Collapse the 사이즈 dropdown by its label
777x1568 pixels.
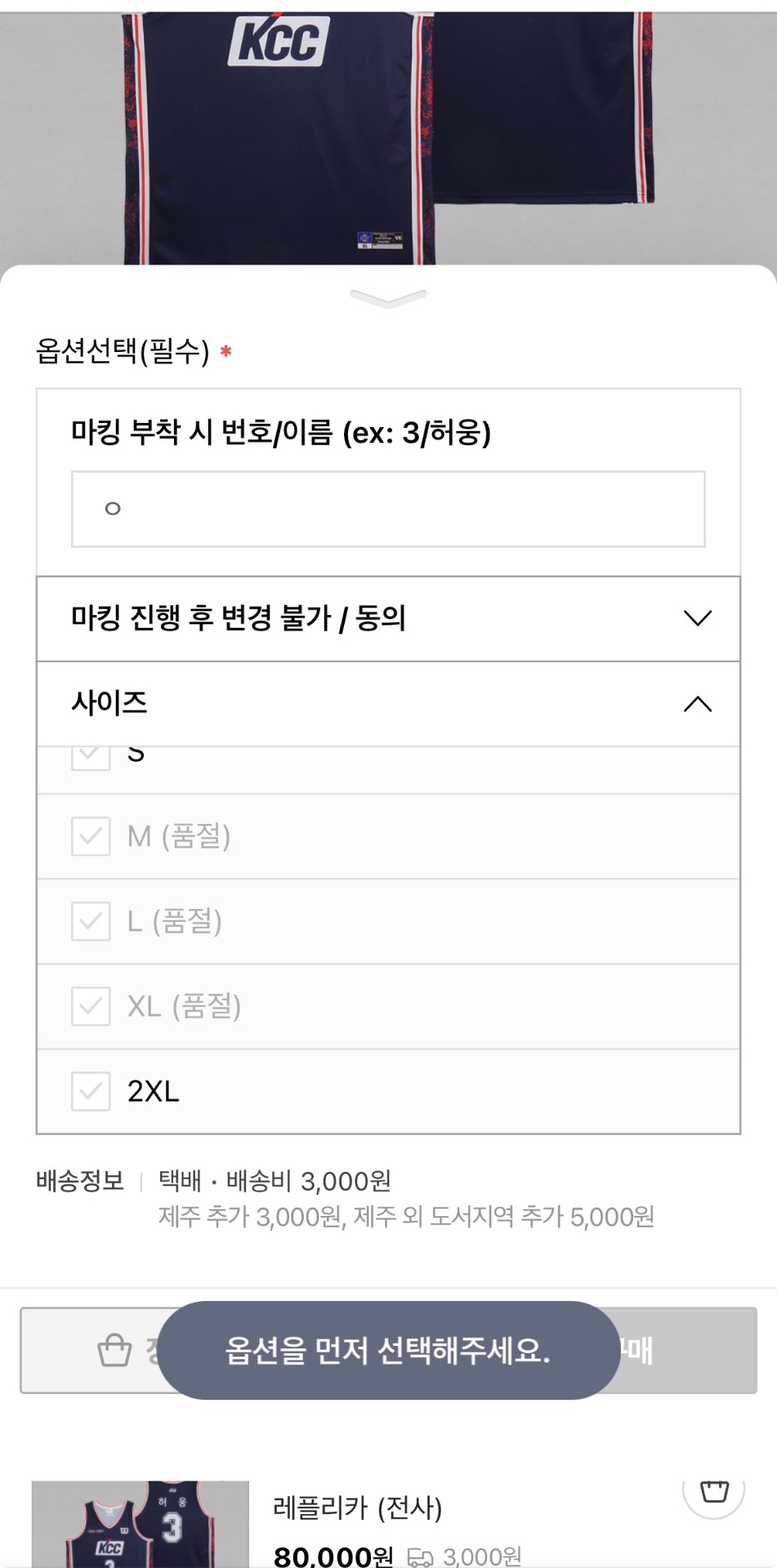point(109,703)
